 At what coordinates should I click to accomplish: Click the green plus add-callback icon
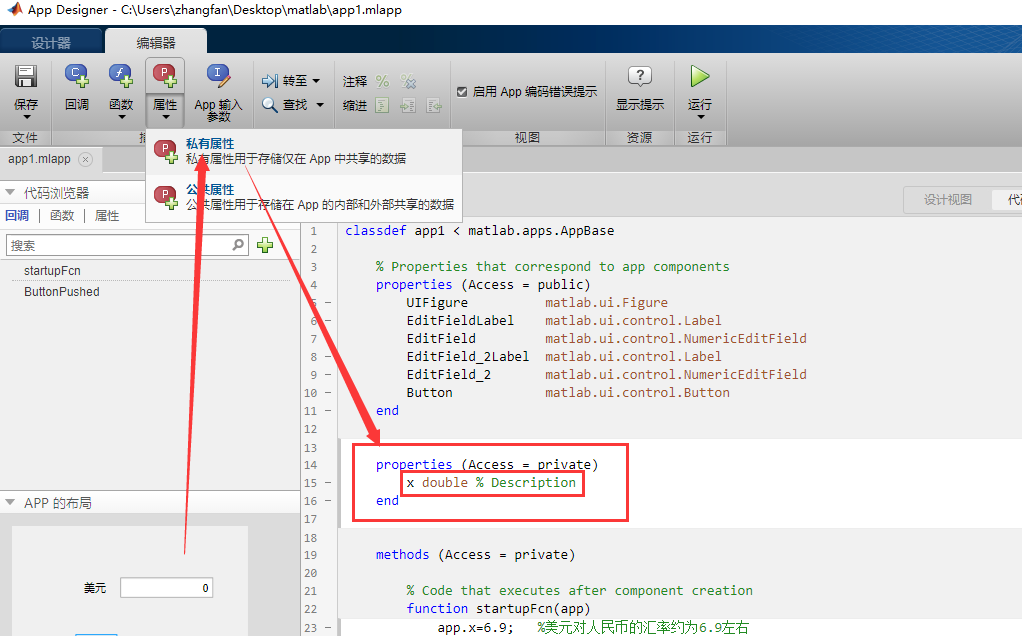pyautogui.click(x=265, y=245)
